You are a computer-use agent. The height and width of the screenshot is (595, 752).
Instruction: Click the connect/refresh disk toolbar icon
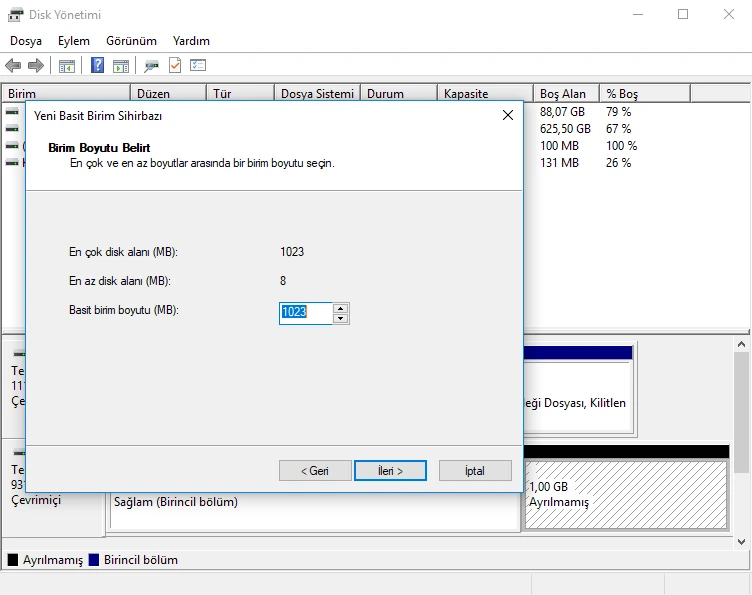tap(152, 66)
